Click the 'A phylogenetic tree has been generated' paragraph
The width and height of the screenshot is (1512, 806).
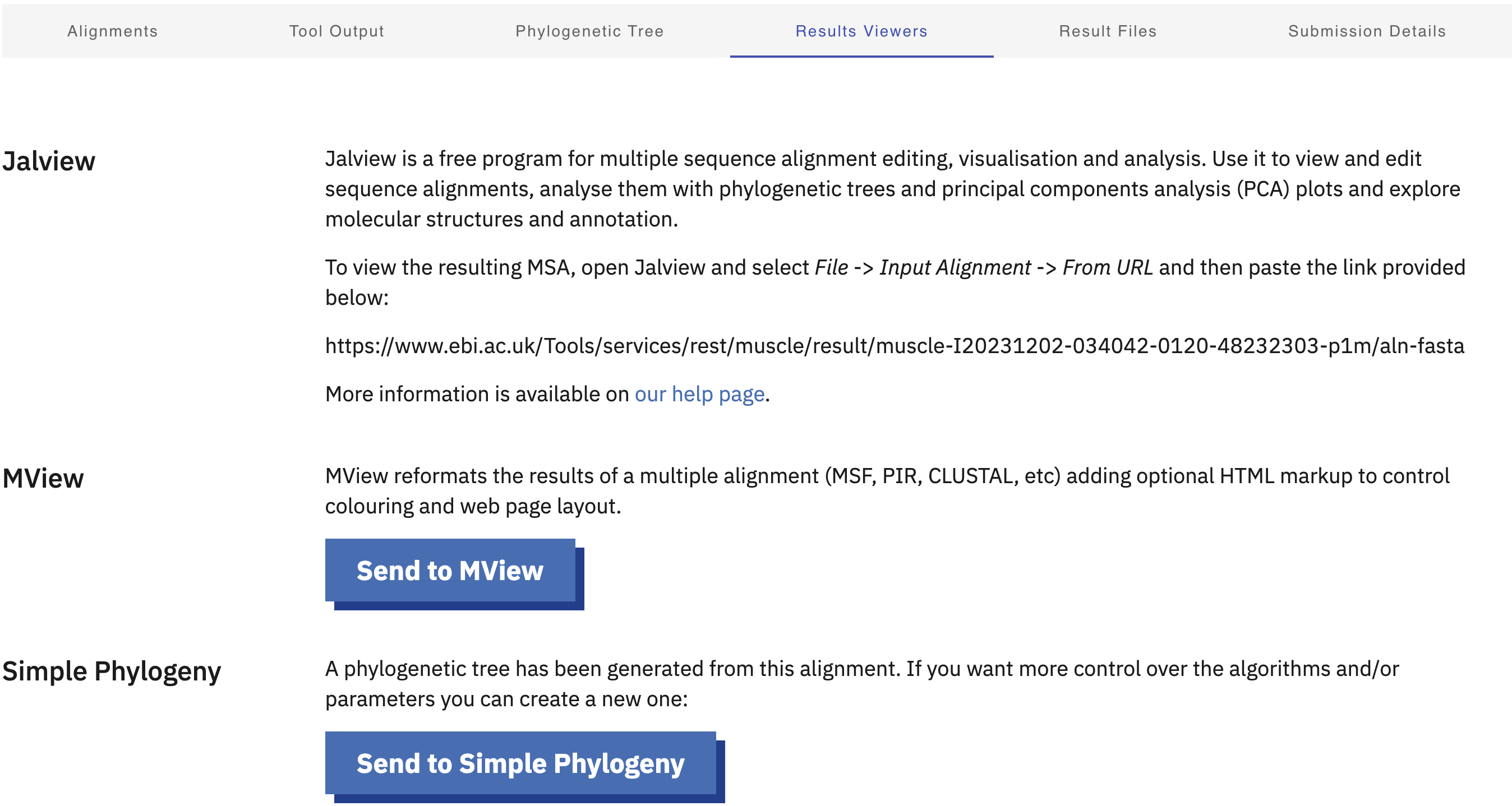861,683
